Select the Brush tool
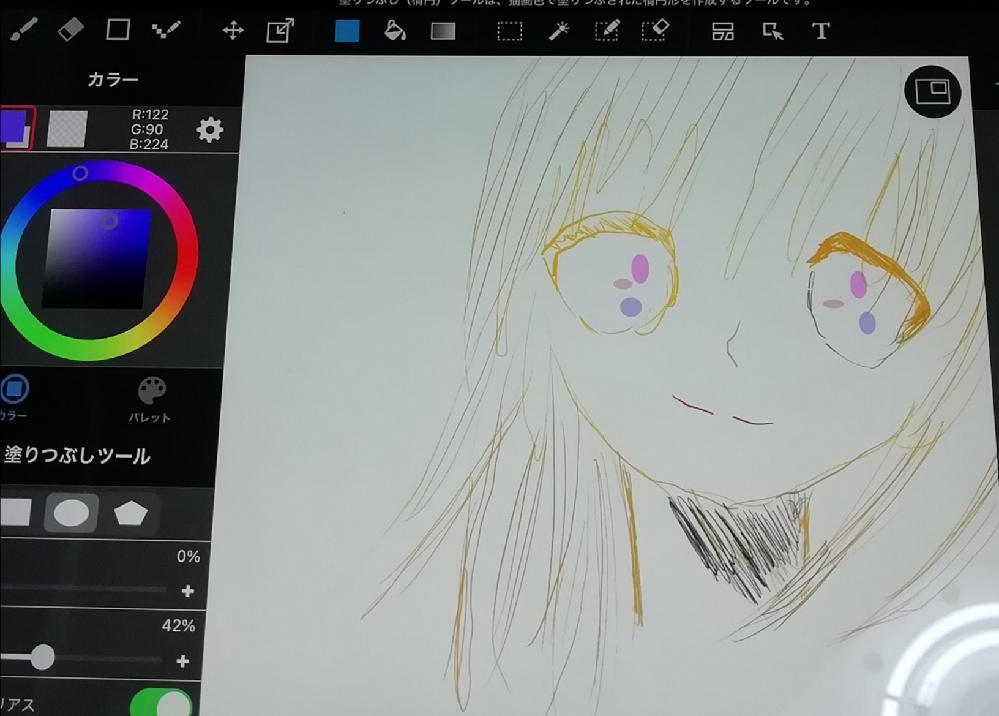 24,30
